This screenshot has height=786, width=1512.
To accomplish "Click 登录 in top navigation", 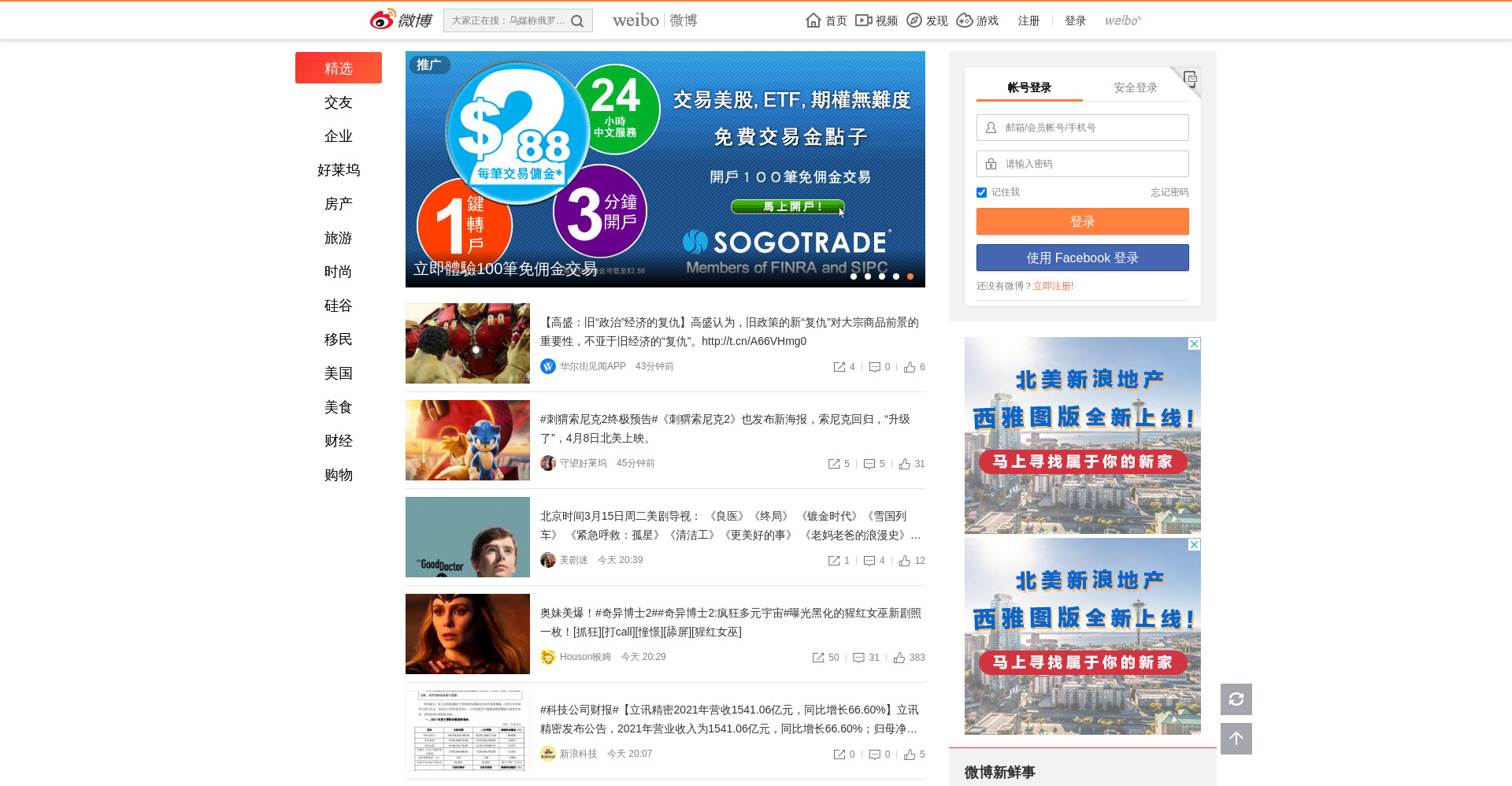I will click(x=1075, y=20).
